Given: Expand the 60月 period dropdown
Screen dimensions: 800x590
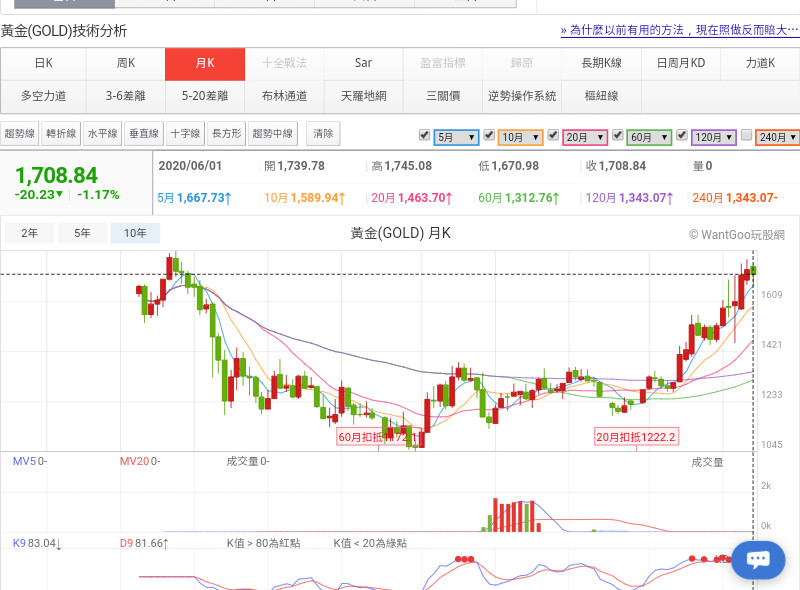Looking at the screenshot, I should [x=649, y=137].
